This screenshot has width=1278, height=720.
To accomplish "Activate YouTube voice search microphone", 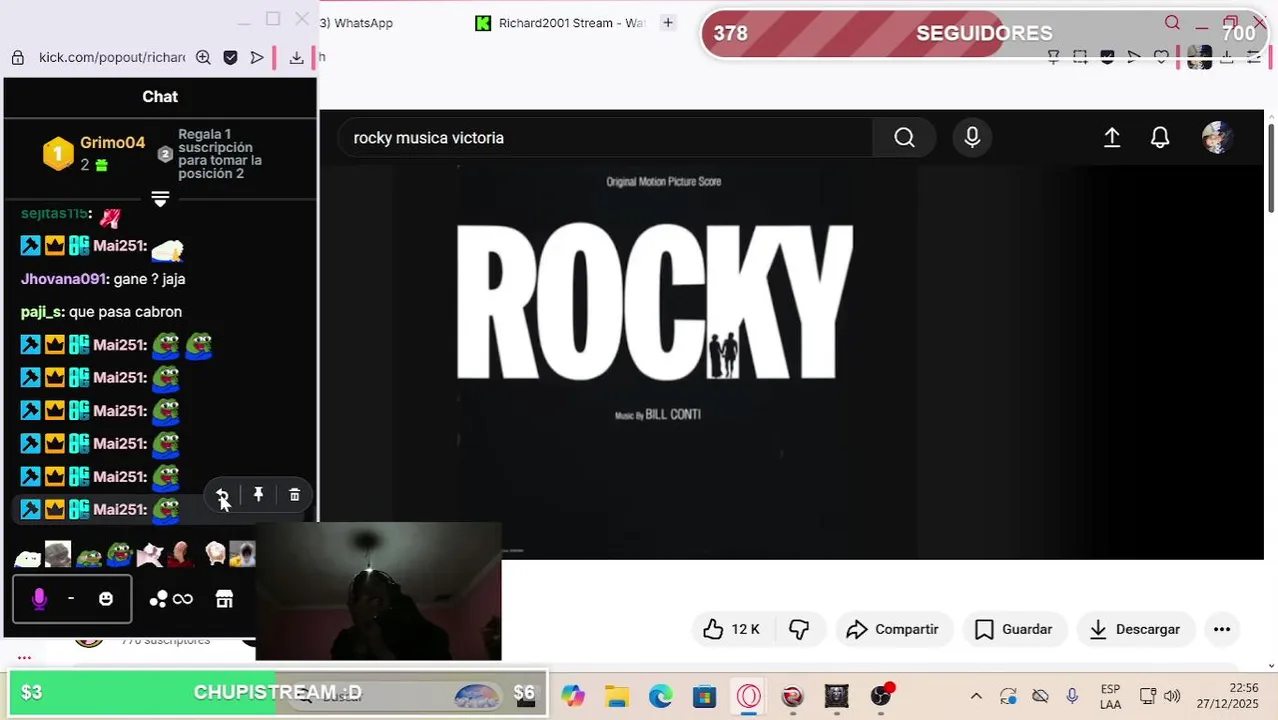I will (972, 138).
